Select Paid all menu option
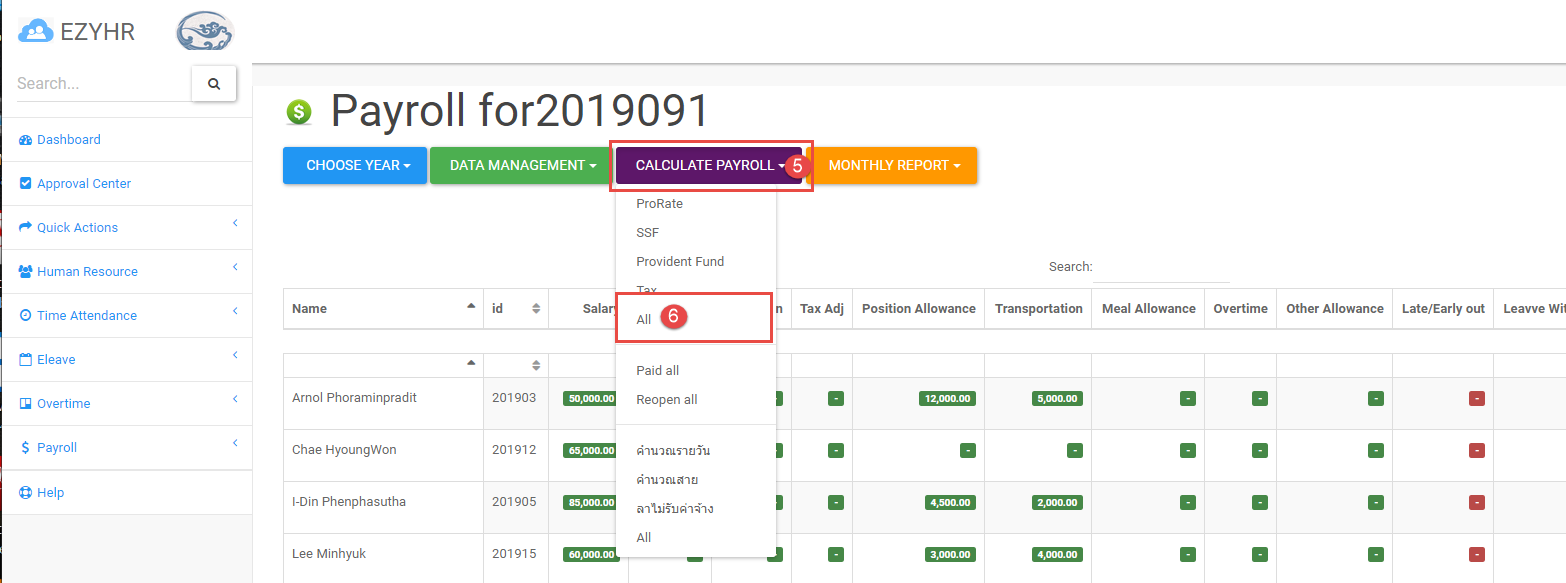Screen dimensions: 1566x583 point(657,371)
